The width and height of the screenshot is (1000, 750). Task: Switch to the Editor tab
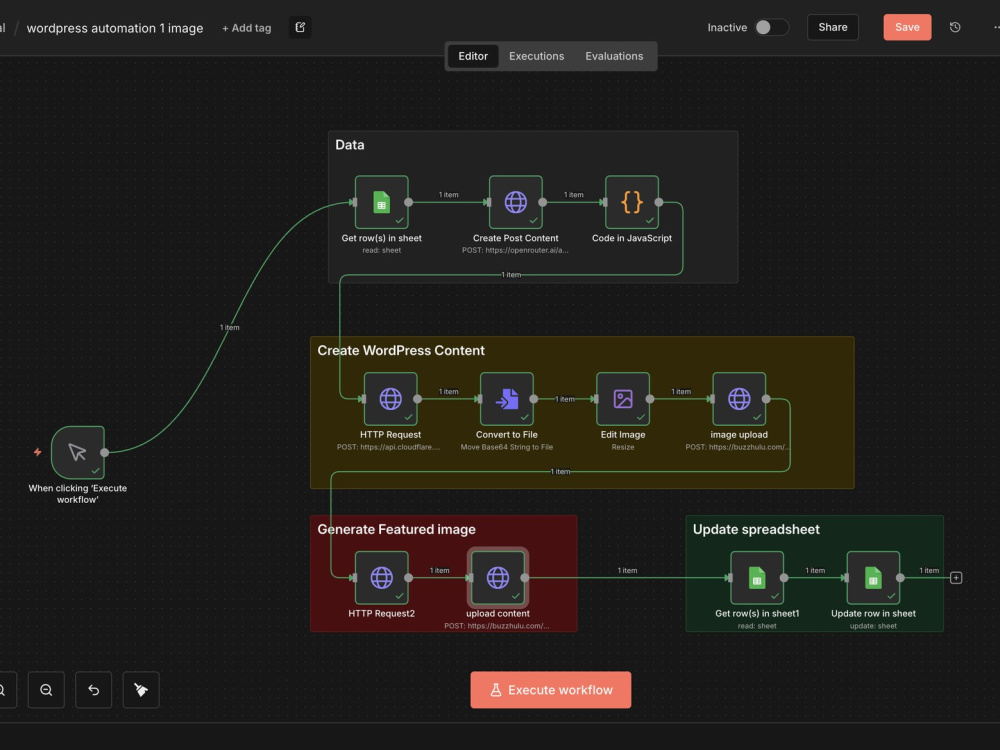(473, 56)
